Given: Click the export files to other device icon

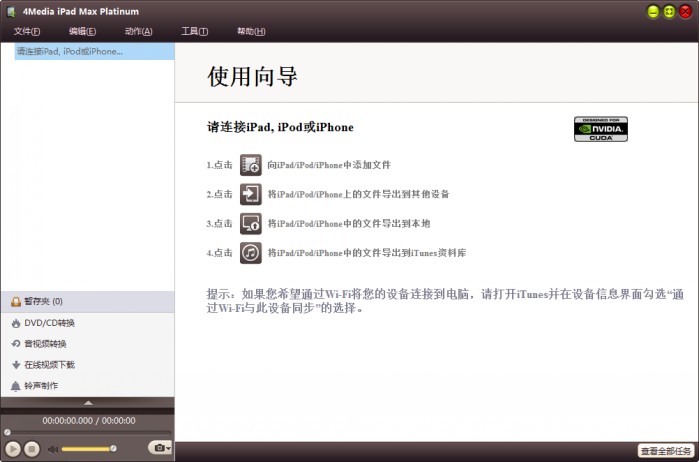Looking at the screenshot, I should (x=251, y=194).
